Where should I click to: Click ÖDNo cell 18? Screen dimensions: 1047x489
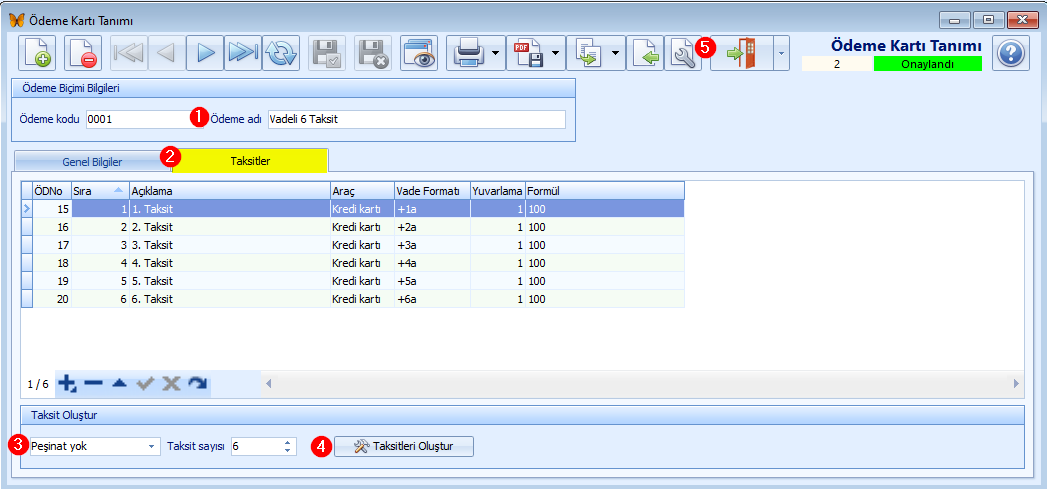pyautogui.click(x=51, y=263)
